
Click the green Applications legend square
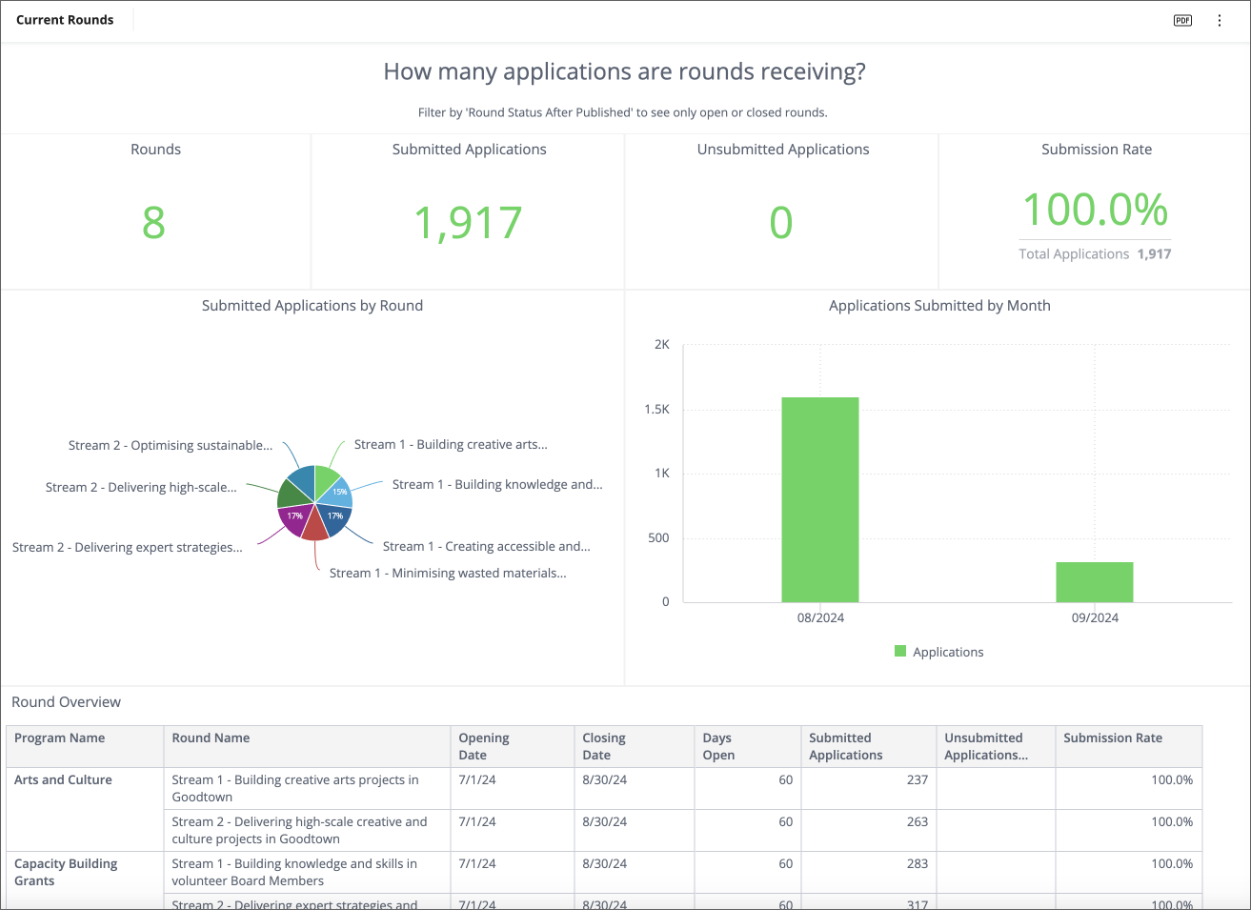click(x=900, y=652)
